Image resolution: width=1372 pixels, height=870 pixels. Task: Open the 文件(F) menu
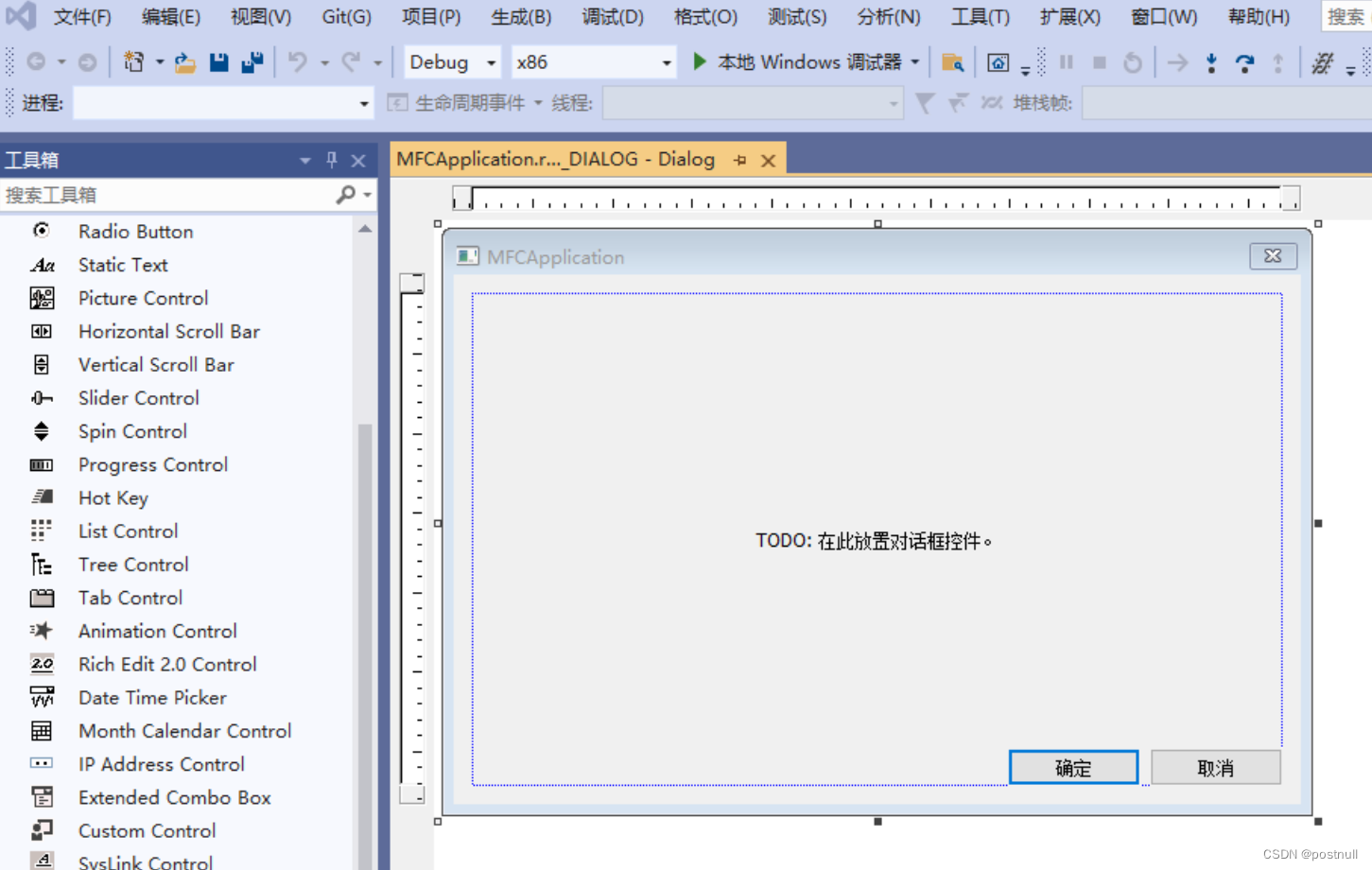coord(82,17)
